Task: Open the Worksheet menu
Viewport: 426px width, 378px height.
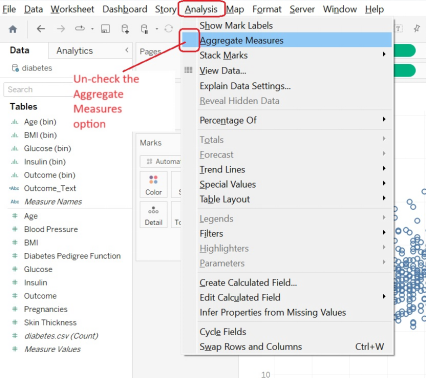Action: tap(72, 9)
